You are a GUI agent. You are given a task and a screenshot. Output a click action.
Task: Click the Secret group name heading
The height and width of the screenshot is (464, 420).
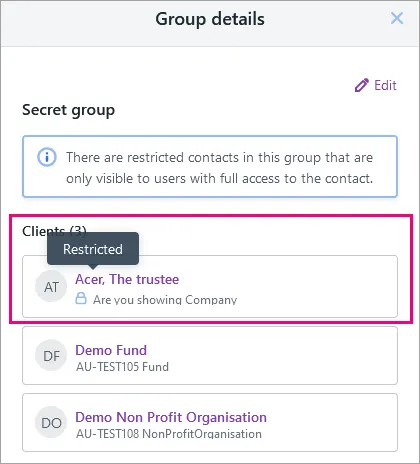coord(69,110)
